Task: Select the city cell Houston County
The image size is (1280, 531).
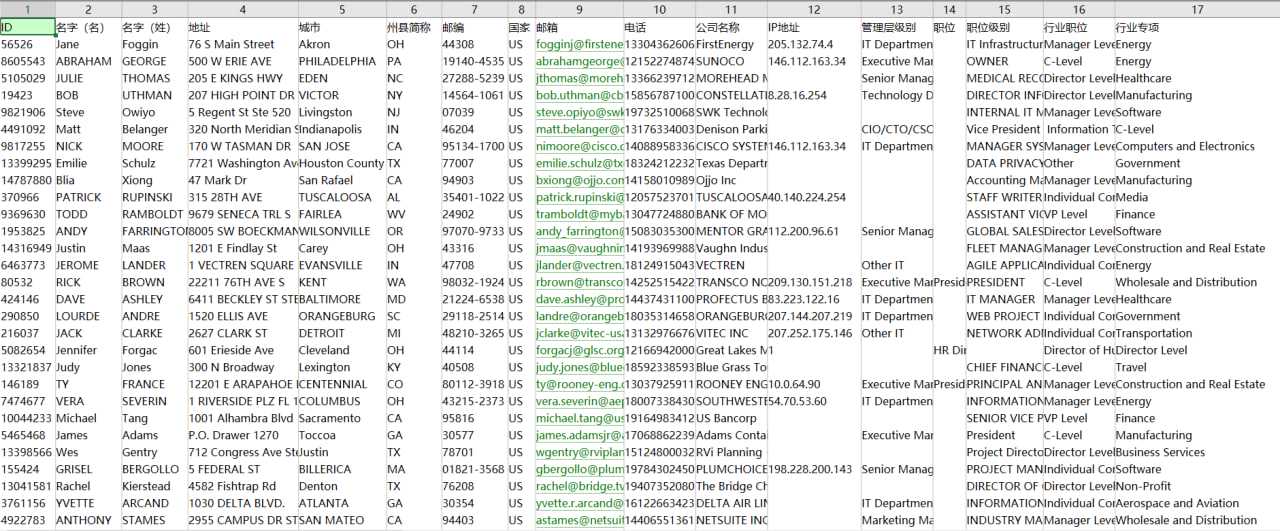Action: 341,163
